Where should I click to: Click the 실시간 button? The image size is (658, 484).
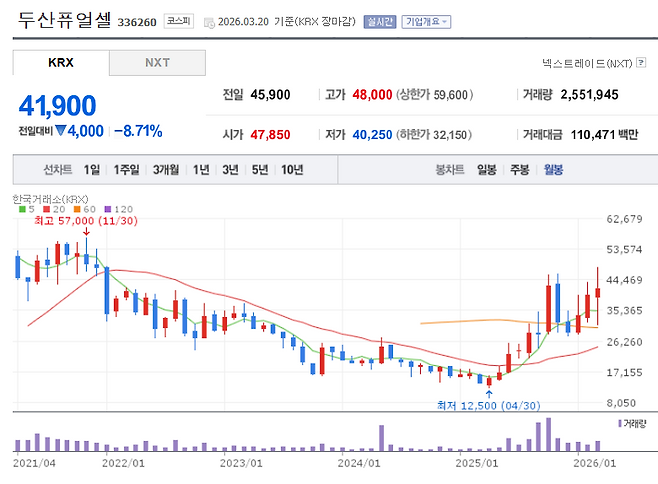point(379,21)
